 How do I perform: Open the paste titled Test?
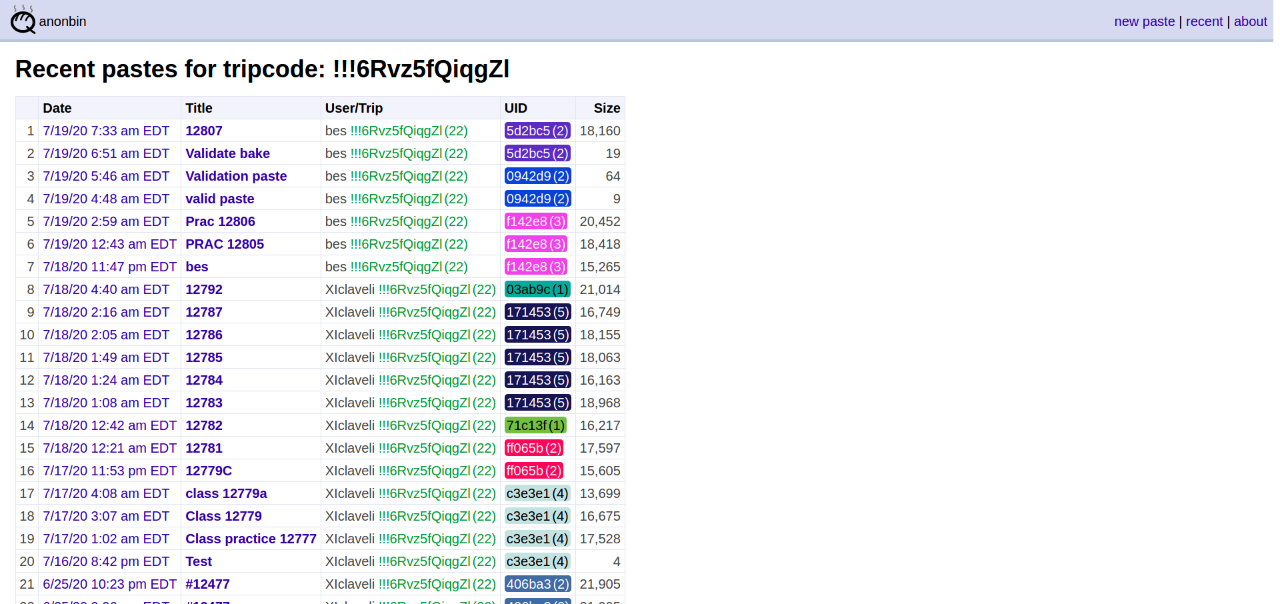(x=199, y=561)
